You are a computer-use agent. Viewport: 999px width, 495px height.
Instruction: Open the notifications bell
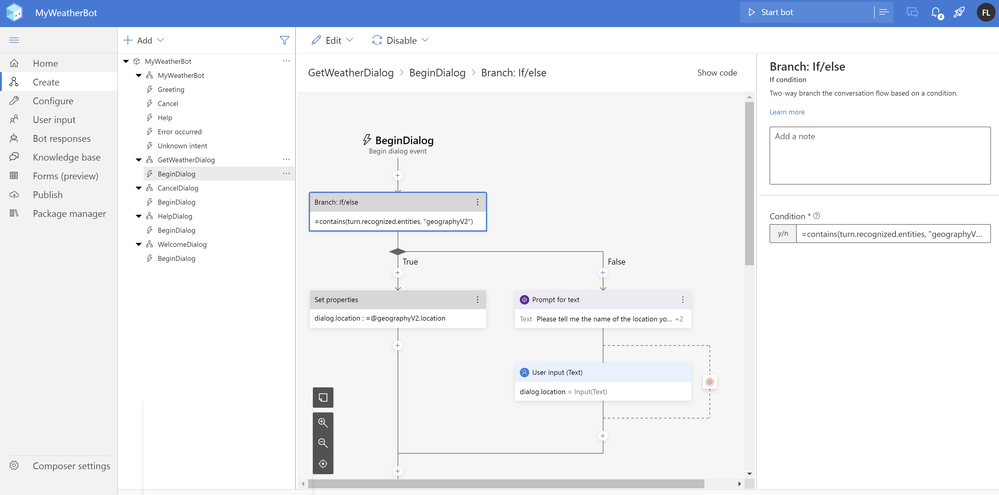(936, 12)
